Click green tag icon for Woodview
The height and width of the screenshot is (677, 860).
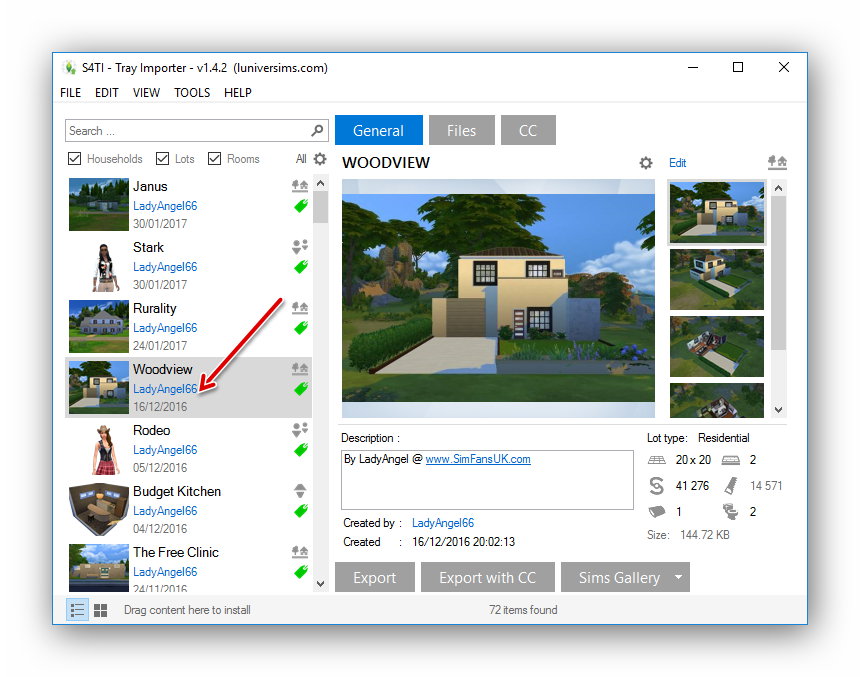[301, 389]
